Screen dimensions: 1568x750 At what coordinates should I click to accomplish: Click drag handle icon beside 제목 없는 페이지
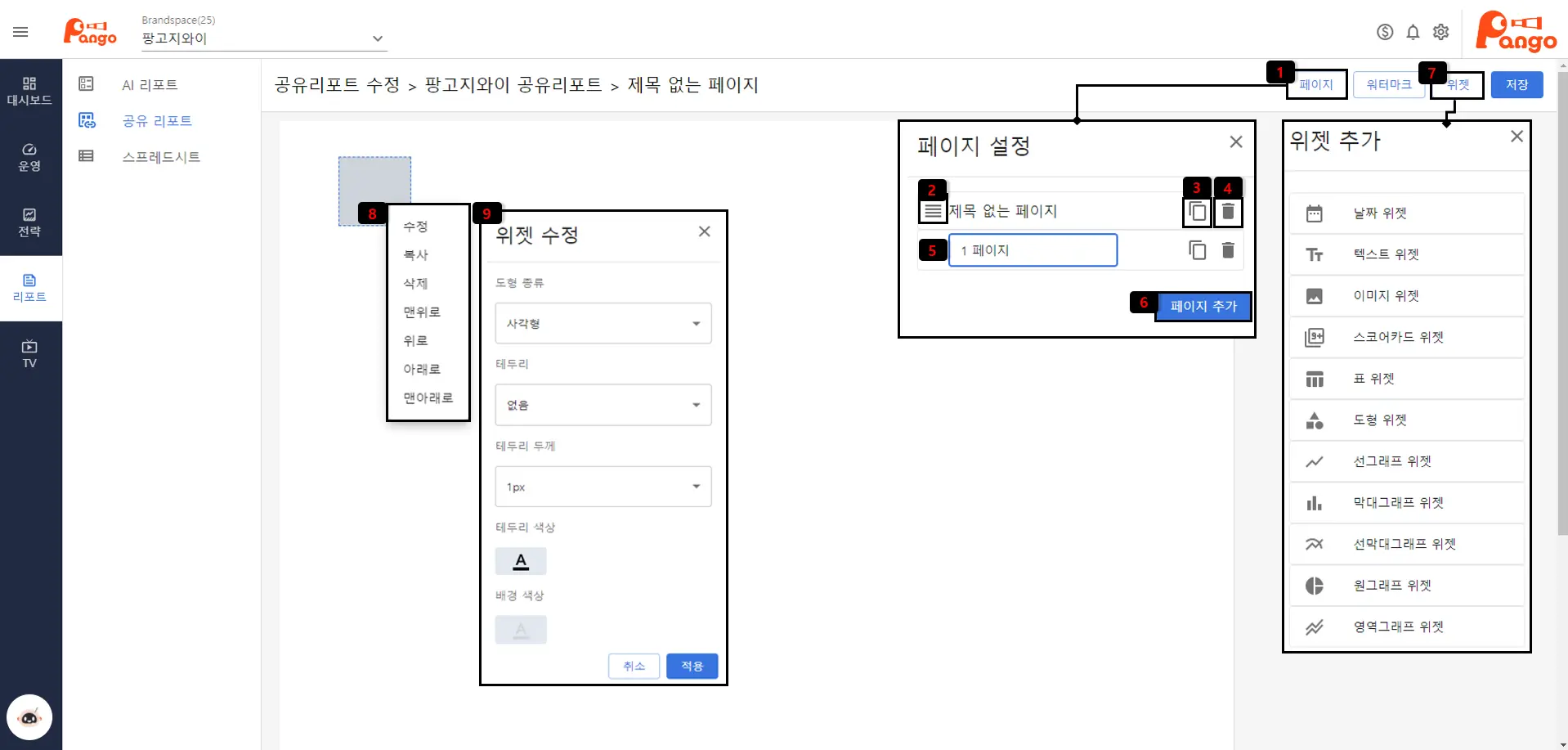click(932, 212)
